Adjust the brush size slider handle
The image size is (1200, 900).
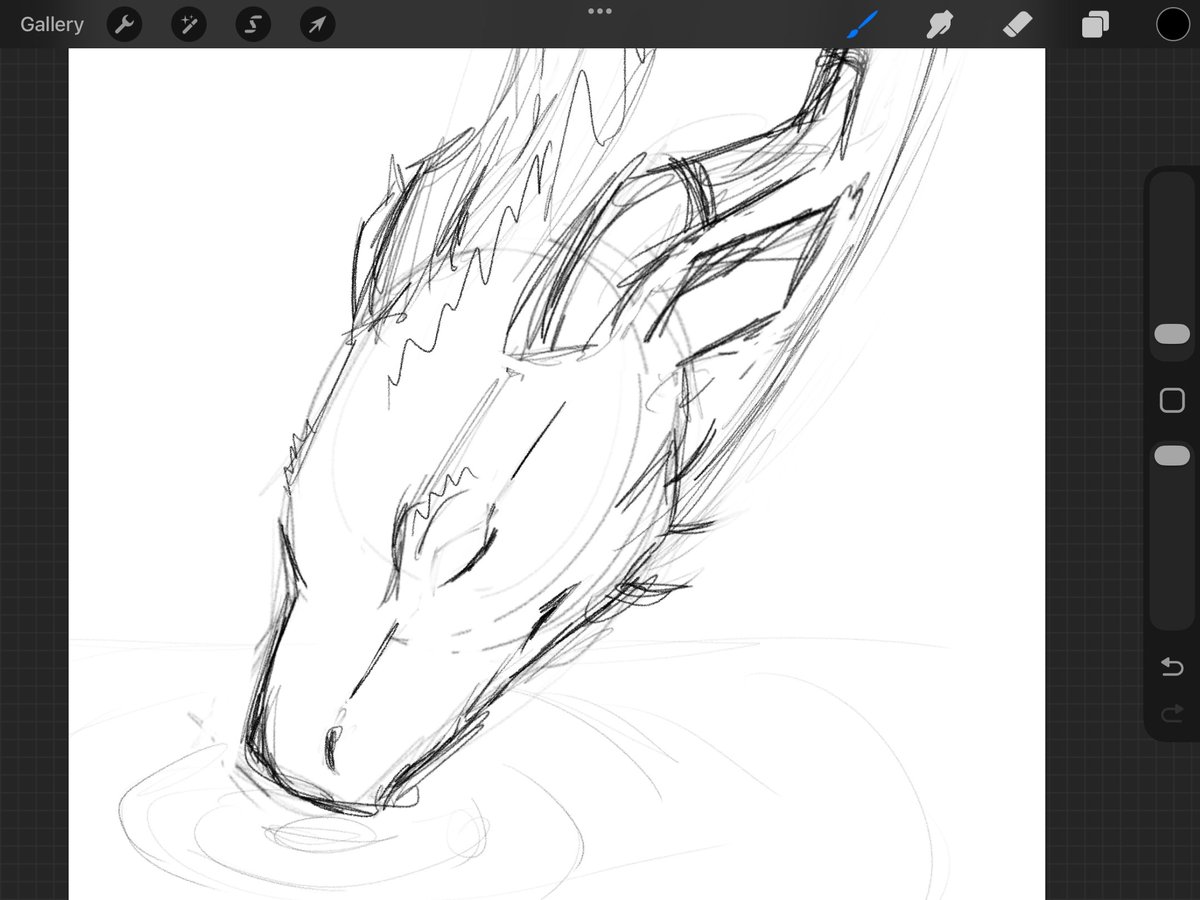[x=1172, y=334]
